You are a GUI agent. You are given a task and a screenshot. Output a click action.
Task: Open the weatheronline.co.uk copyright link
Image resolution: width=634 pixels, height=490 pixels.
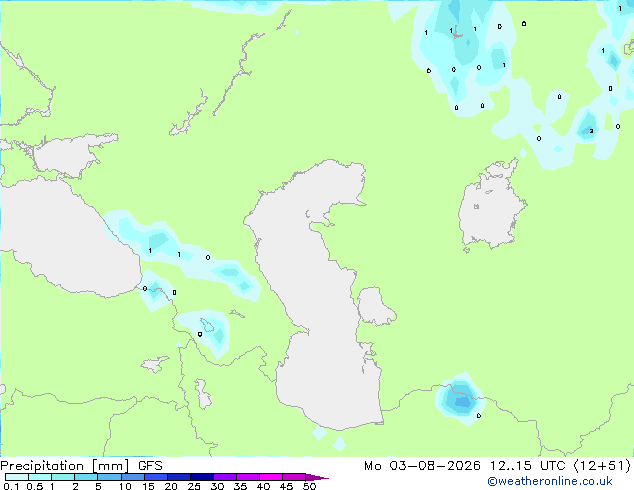549,481
